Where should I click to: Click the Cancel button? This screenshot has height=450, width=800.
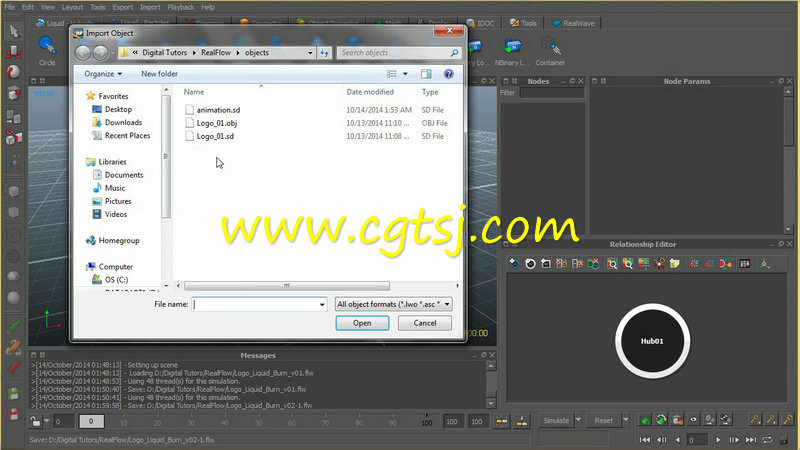pyautogui.click(x=424, y=323)
